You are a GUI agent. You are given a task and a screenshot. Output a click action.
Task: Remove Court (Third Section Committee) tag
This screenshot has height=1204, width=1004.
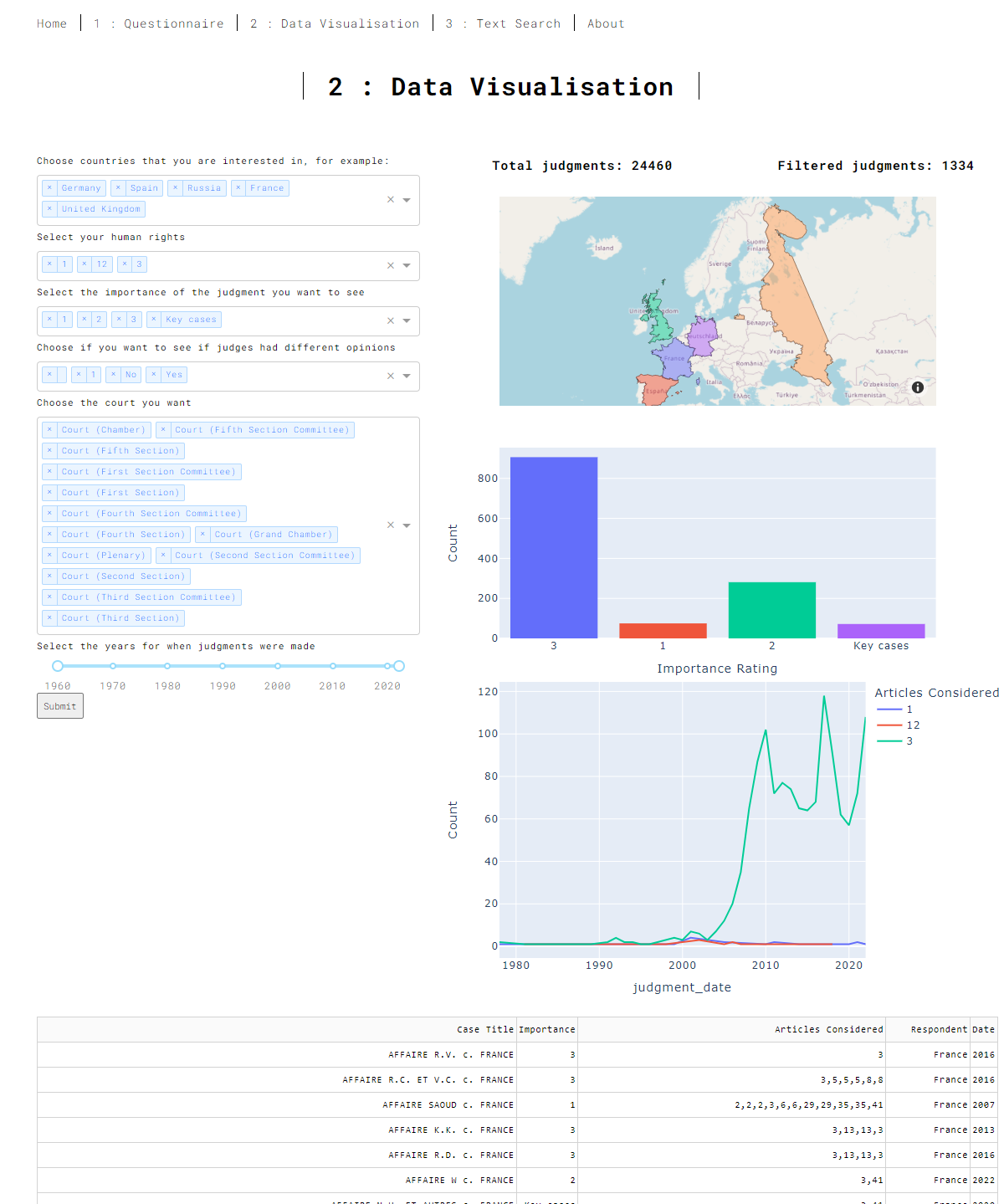[49, 597]
